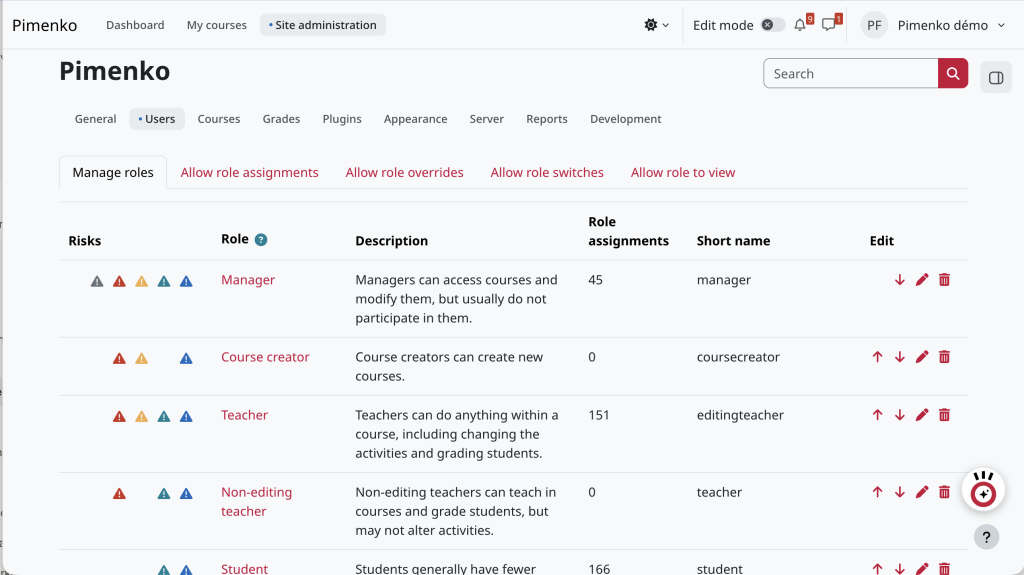Delete the Teacher role
This screenshot has height=575, width=1024.
click(x=944, y=415)
